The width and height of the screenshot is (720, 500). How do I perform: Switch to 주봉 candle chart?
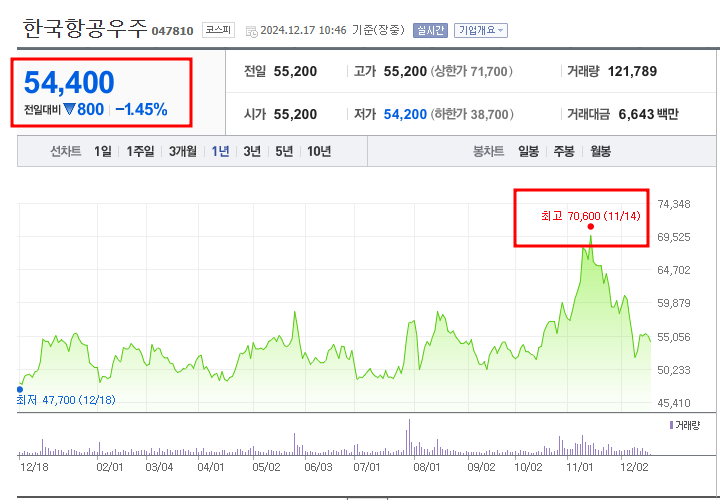pyautogui.click(x=564, y=151)
